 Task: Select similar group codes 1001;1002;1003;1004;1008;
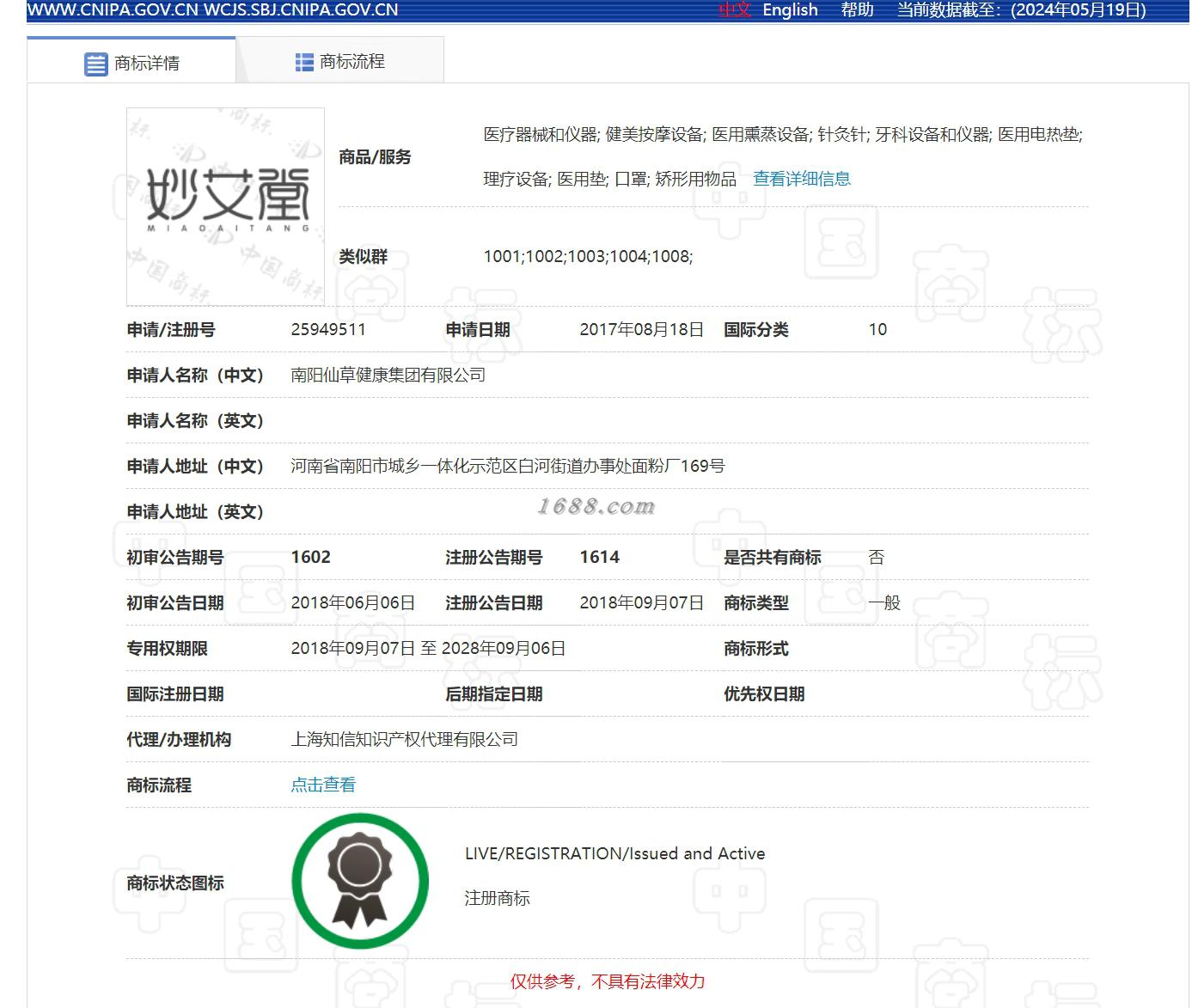point(588,256)
